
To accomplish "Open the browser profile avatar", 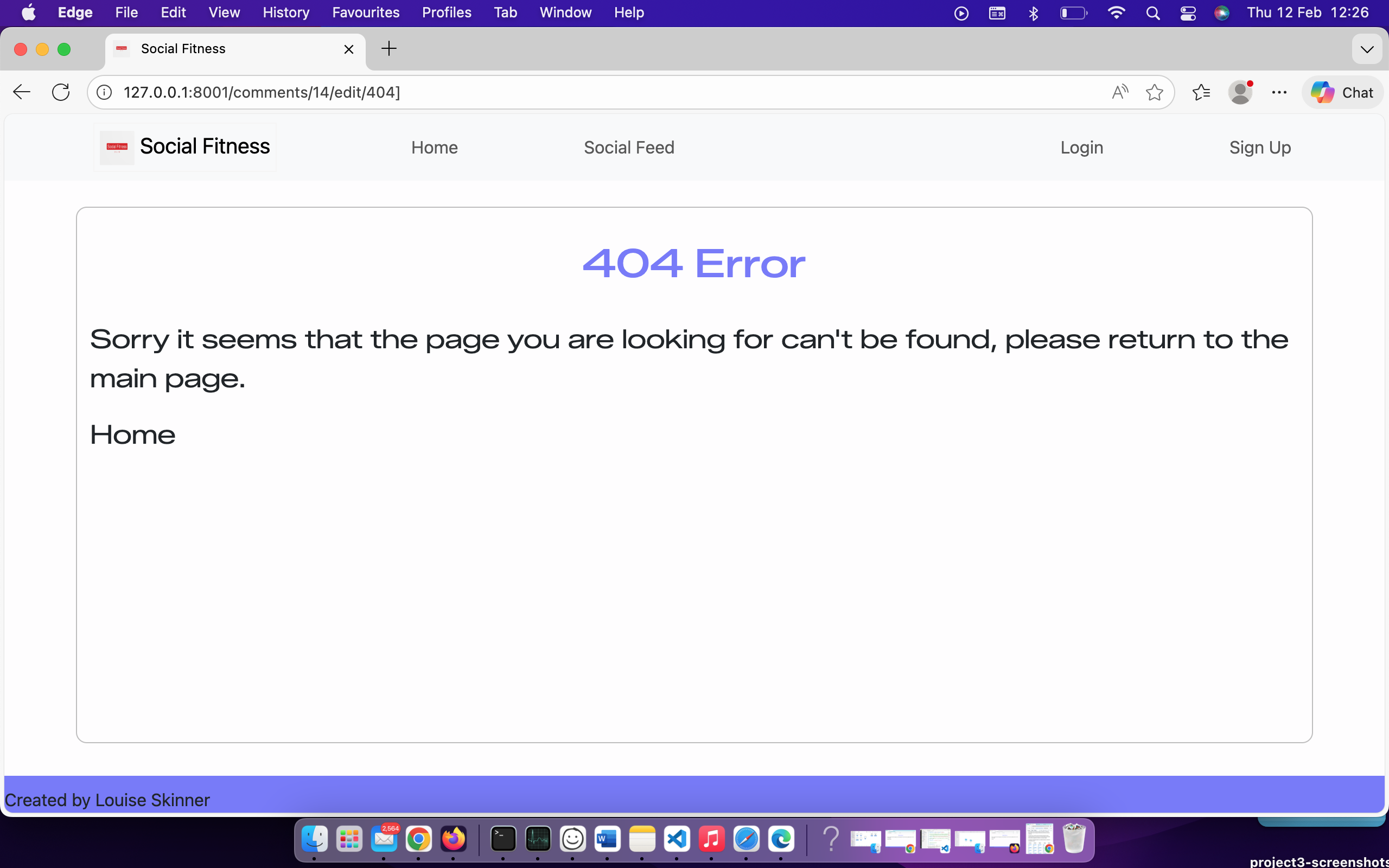I will [x=1241, y=92].
